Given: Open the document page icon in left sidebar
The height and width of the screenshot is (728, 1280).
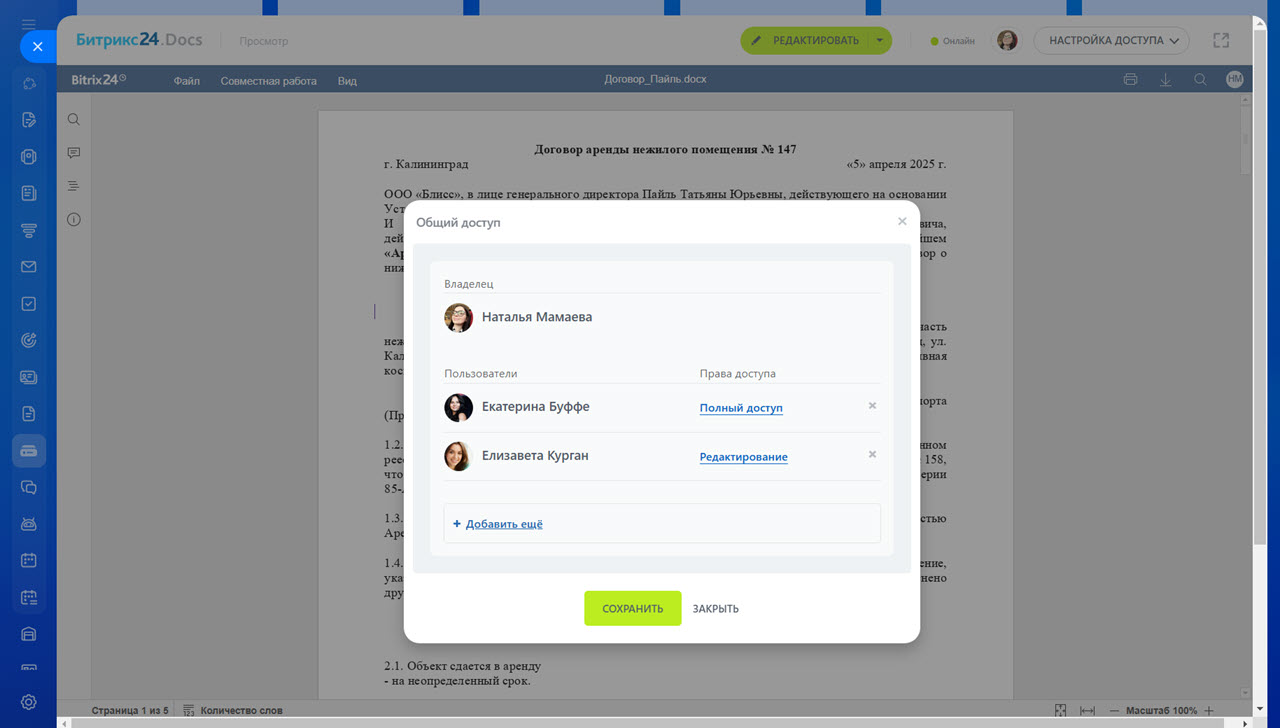Looking at the screenshot, I should click(x=29, y=414).
